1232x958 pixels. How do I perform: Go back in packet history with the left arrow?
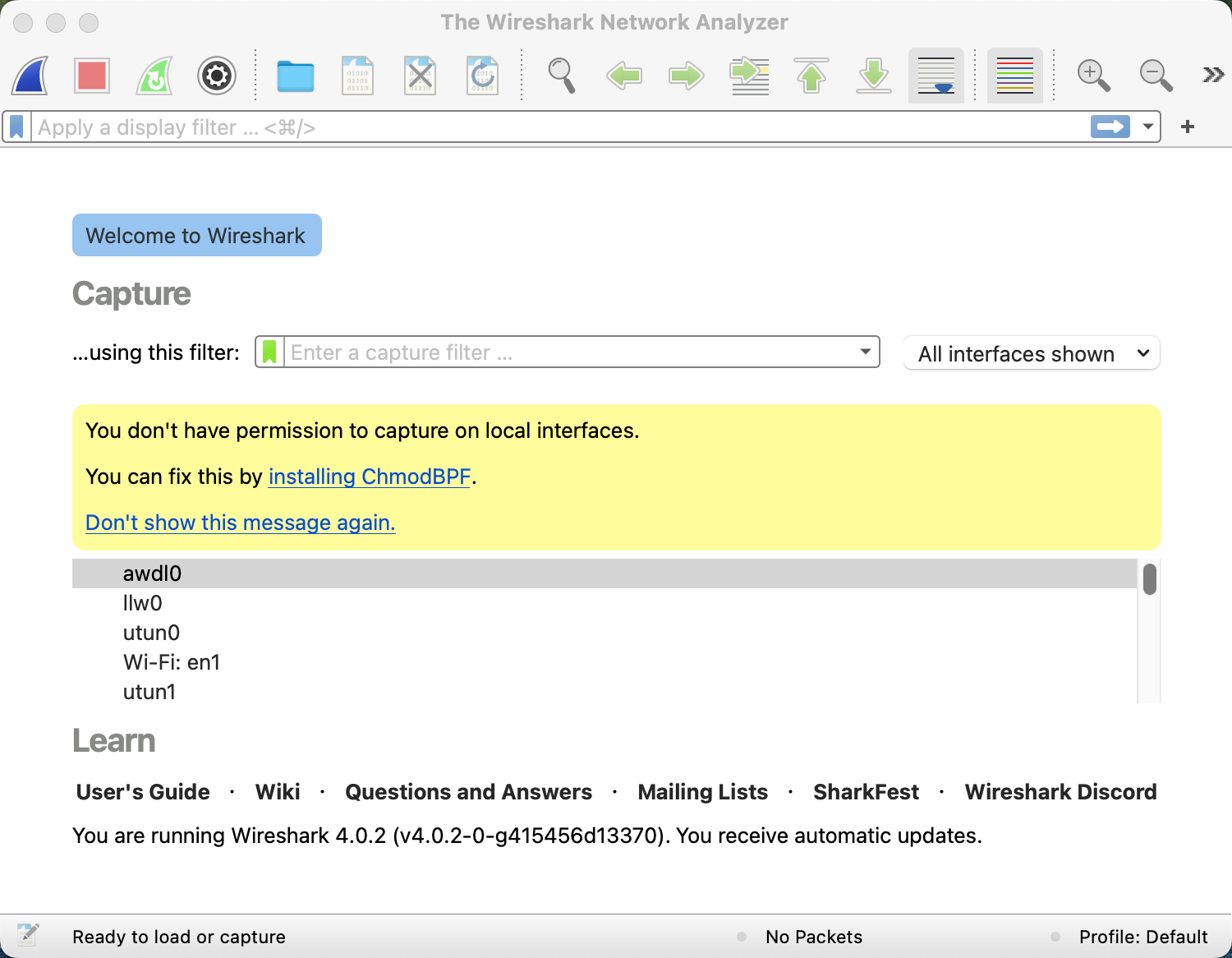pos(624,76)
